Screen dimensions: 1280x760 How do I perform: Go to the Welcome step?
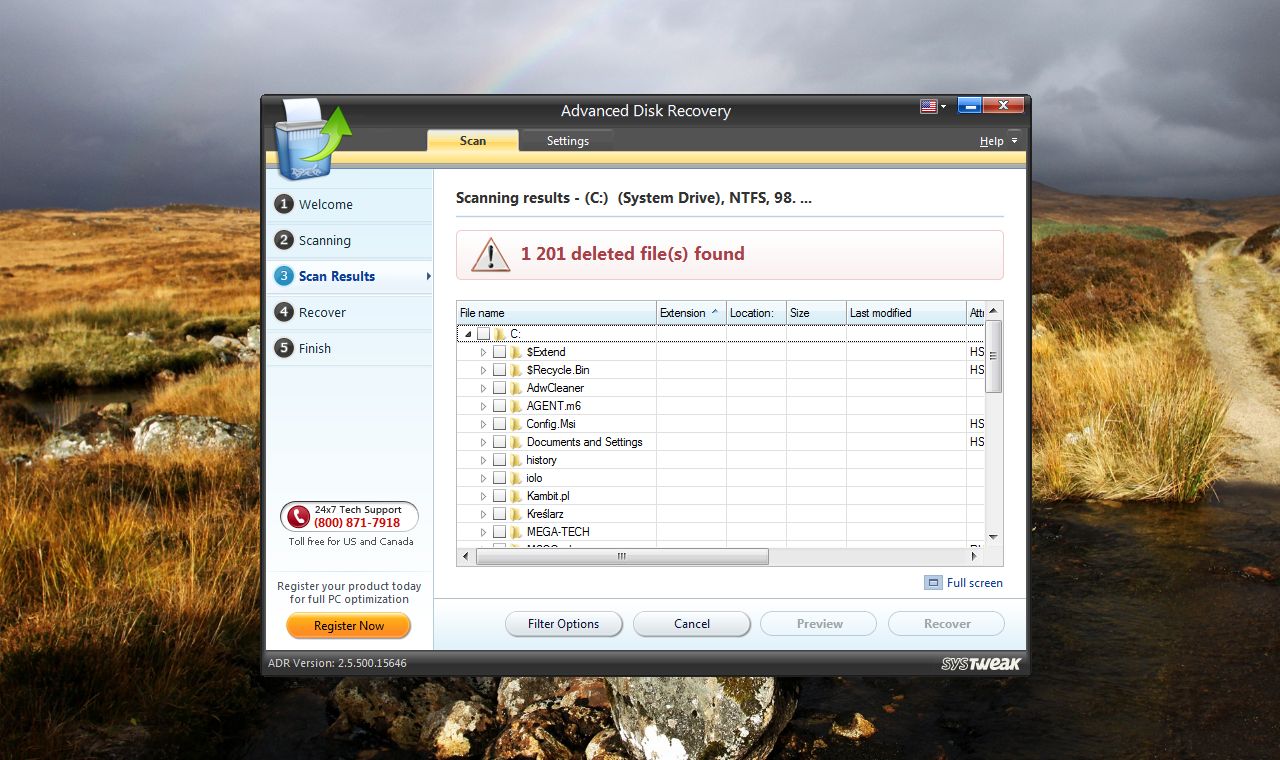(350, 204)
